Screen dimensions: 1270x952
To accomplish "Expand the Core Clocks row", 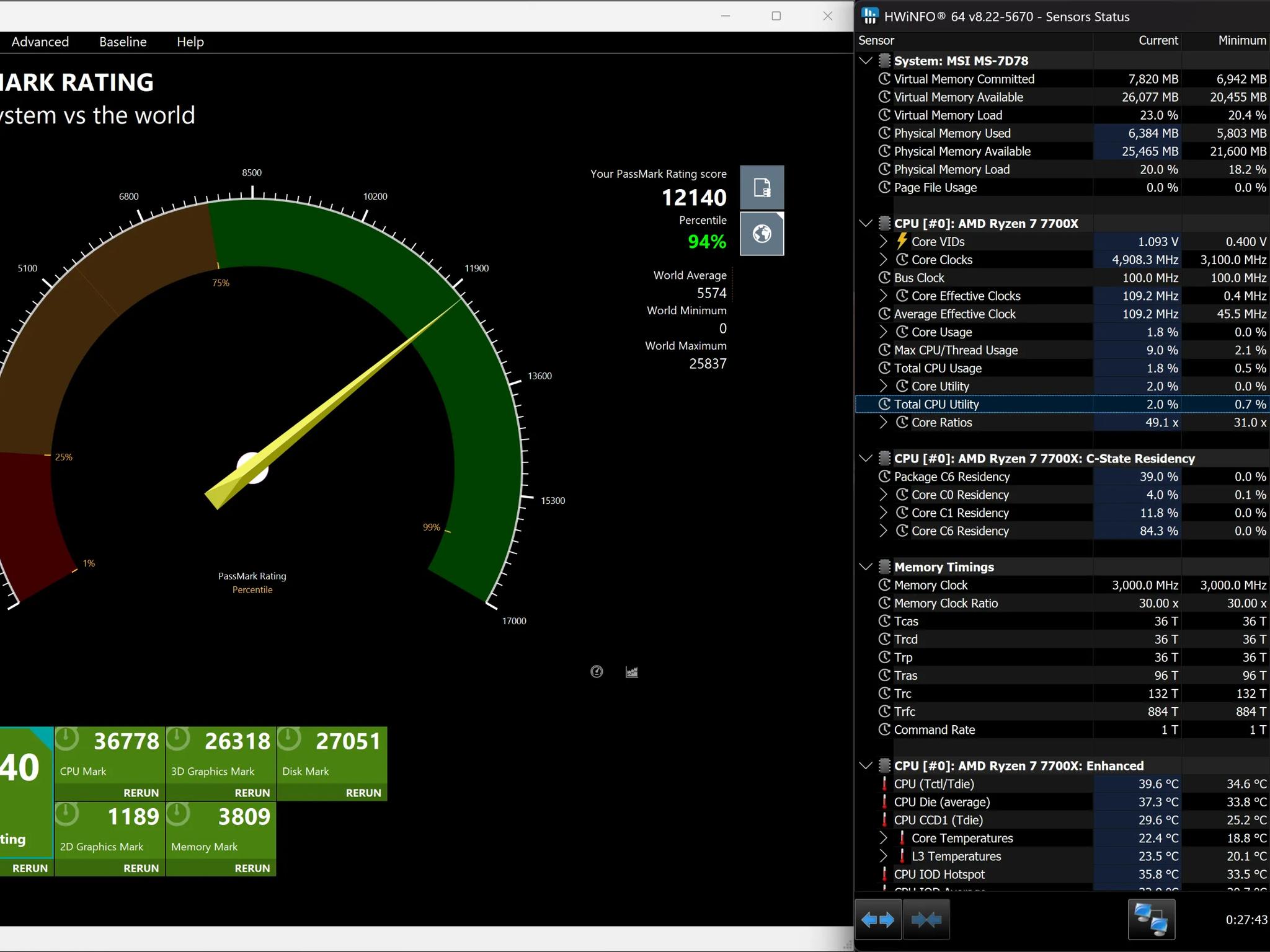I will click(884, 260).
